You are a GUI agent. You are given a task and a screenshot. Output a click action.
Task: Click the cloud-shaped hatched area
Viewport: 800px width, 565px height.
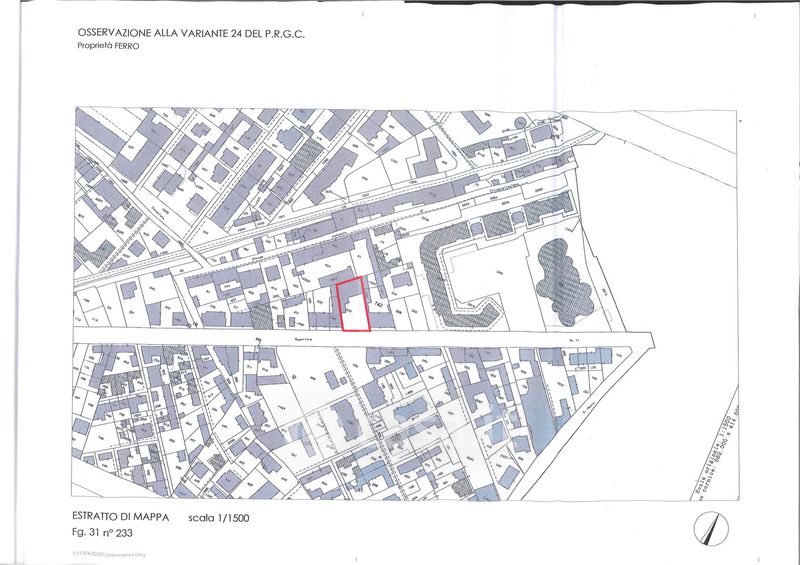tap(560, 281)
